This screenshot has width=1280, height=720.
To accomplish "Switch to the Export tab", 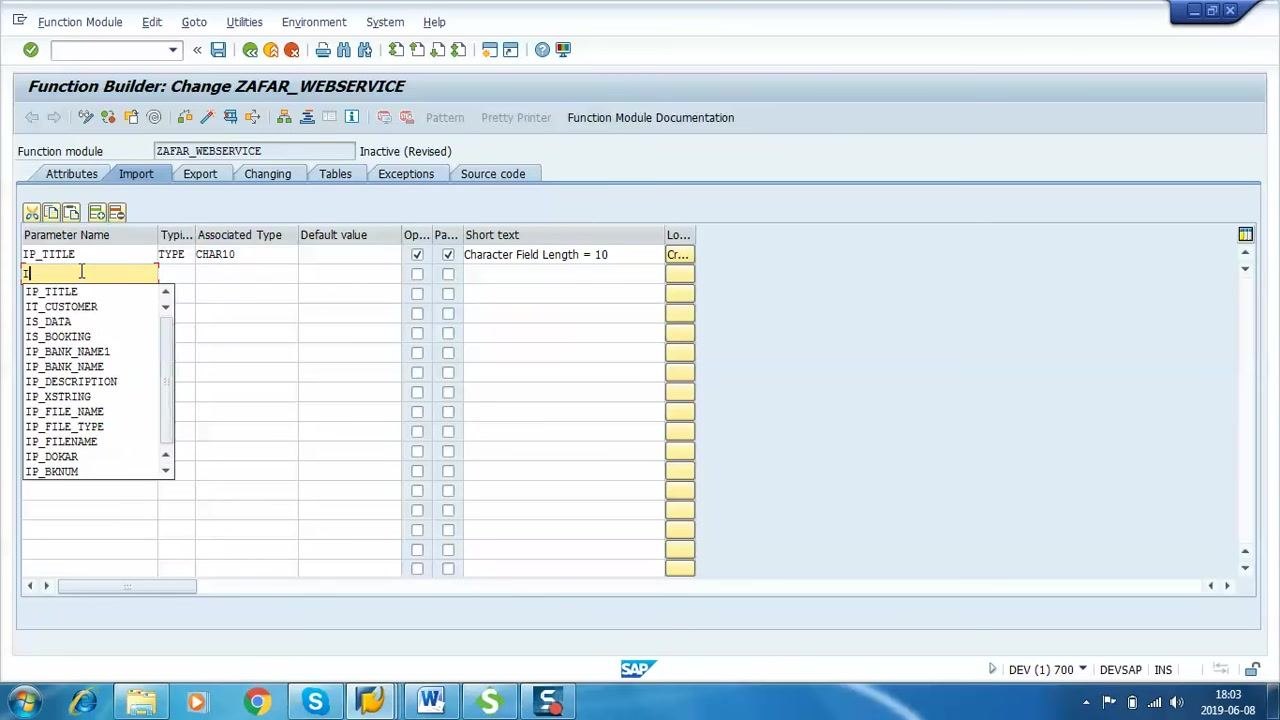I will click(x=200, y=174).
